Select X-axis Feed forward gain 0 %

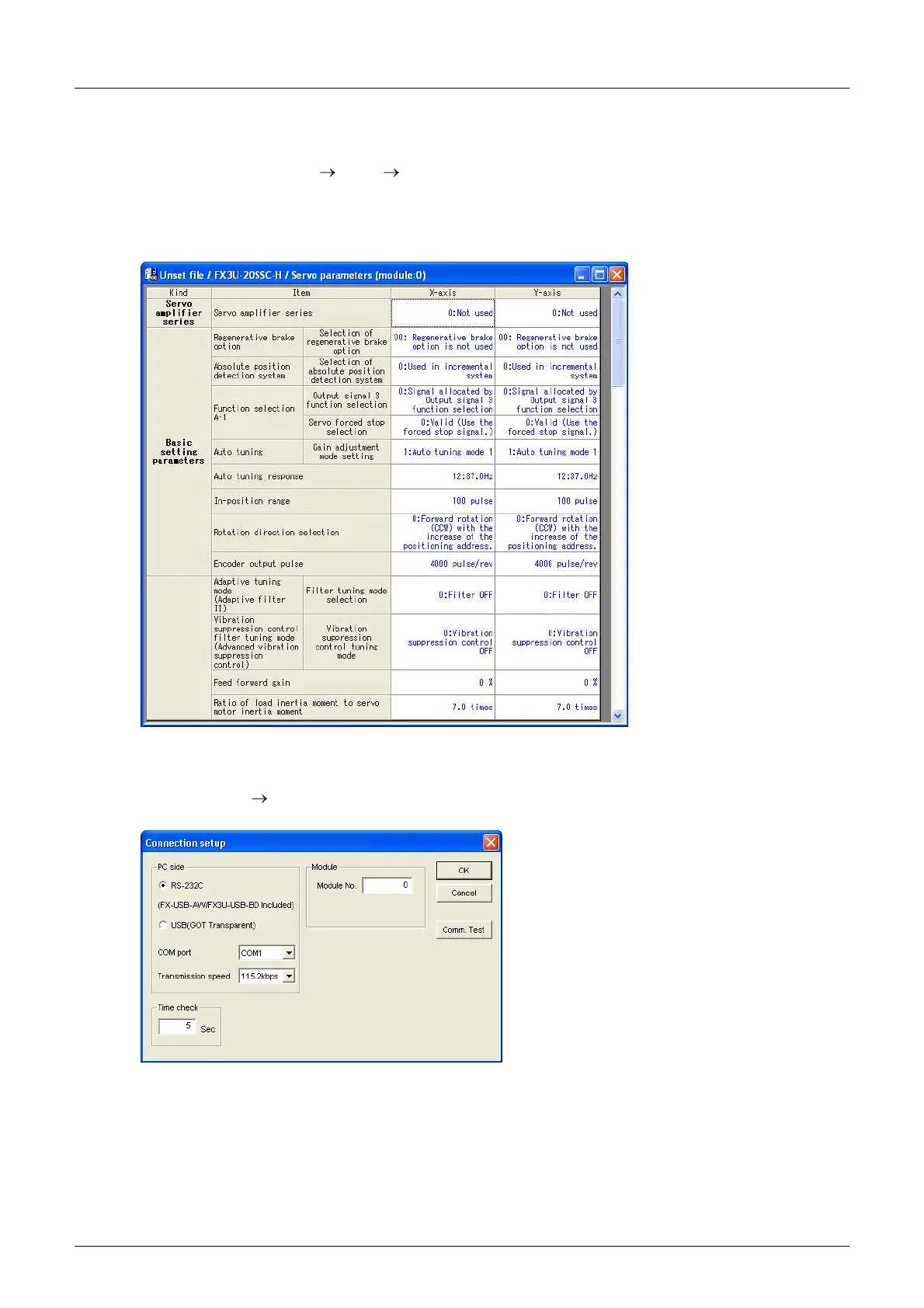443,683
